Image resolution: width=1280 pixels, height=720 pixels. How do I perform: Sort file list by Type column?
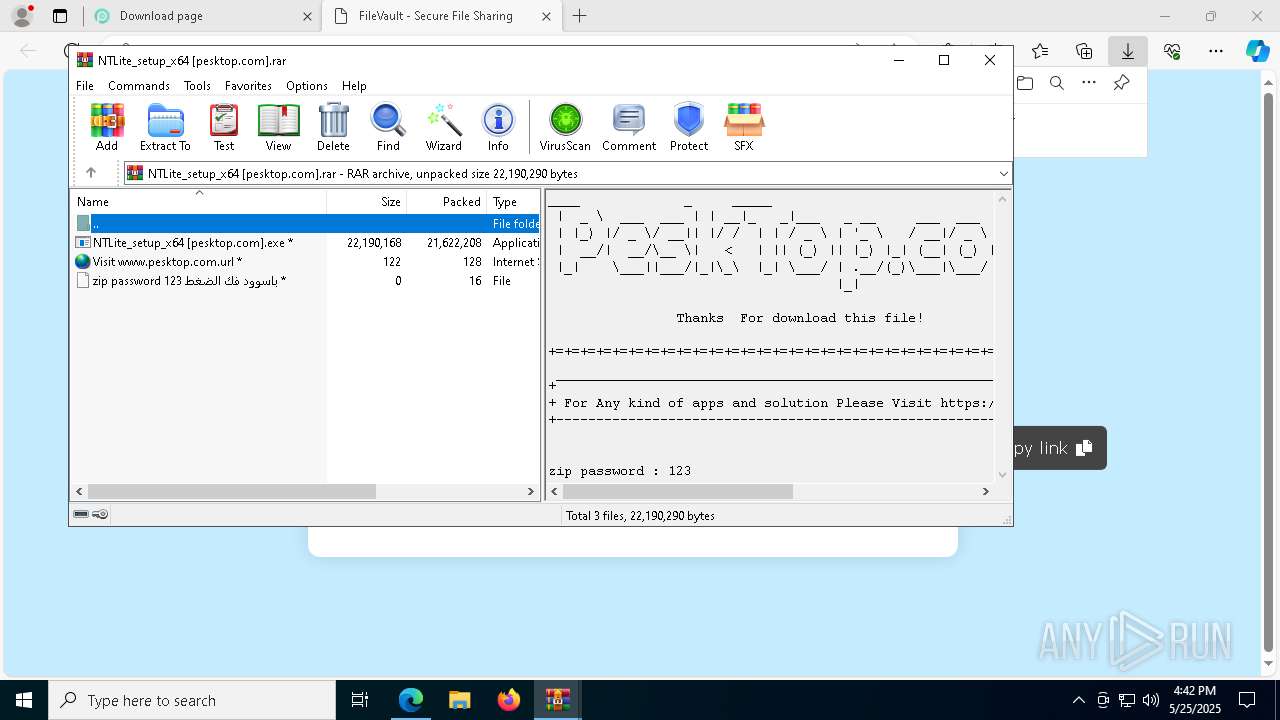point(514,201)
